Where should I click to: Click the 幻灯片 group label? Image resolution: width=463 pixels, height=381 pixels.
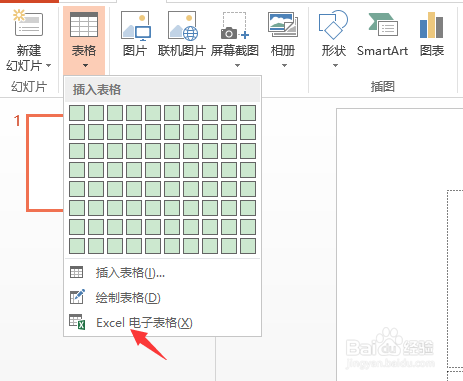(x=29, y=87)
